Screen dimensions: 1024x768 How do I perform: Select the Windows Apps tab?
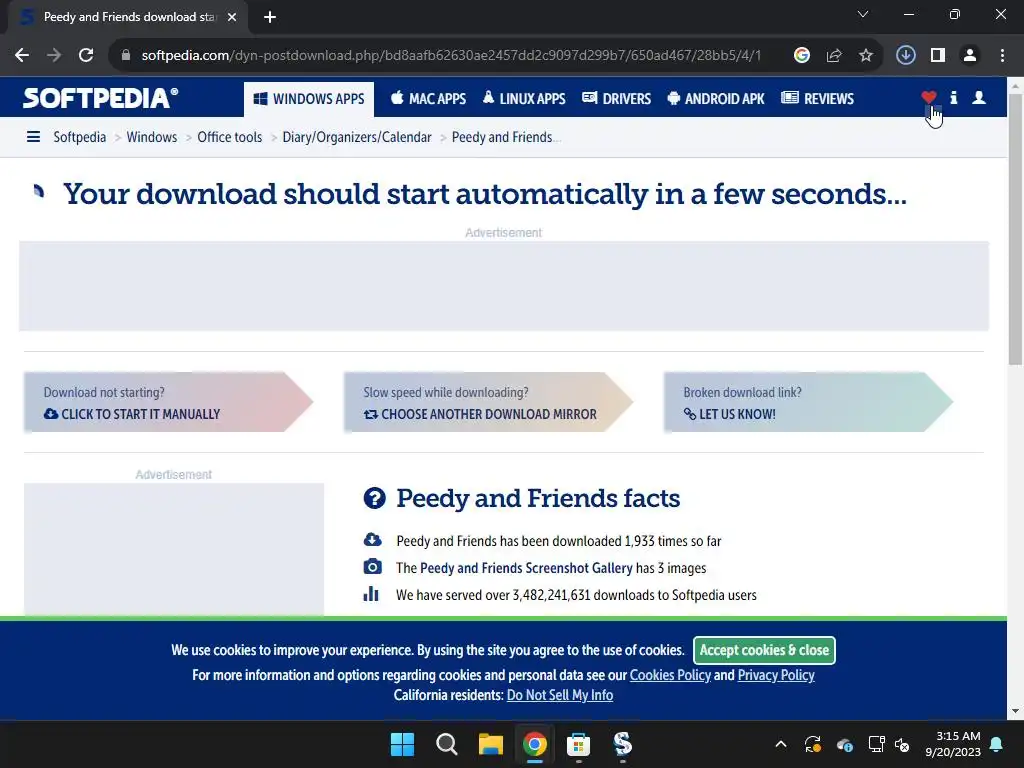(x=309, y=99)
